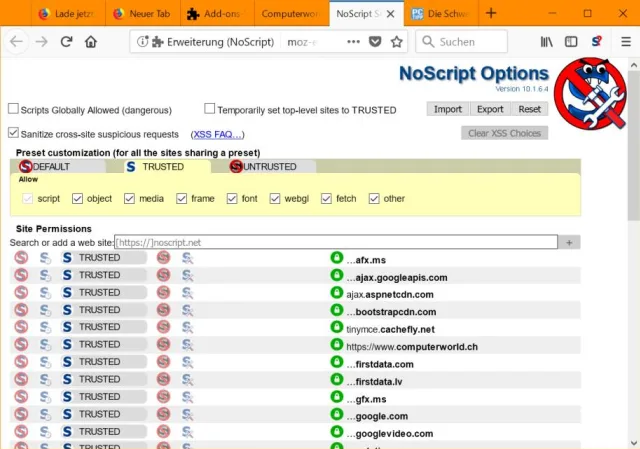Image resolution: width=640 pixels, height=449 pixels.
Task: Enable Scripts Globally Allowed checkbox
Action: (x=13, y=109)
